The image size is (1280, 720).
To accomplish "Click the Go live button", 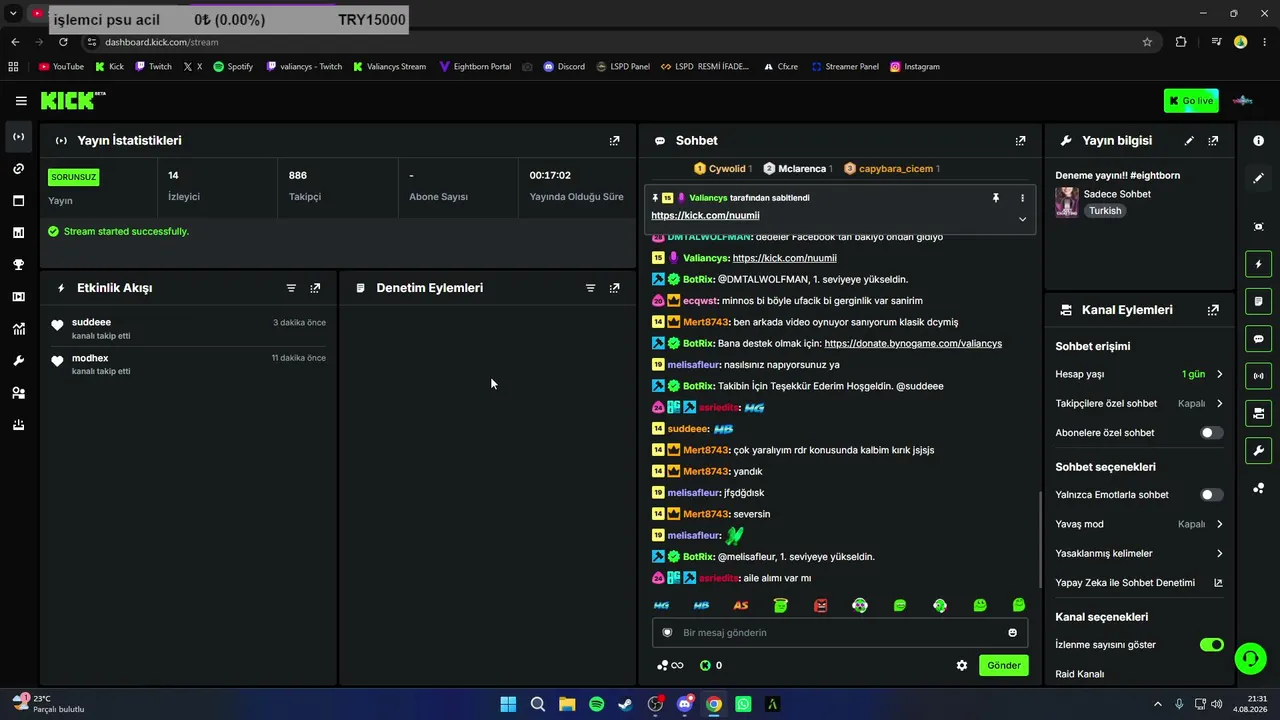I will pyautogui.click(x=1191, y=101).
